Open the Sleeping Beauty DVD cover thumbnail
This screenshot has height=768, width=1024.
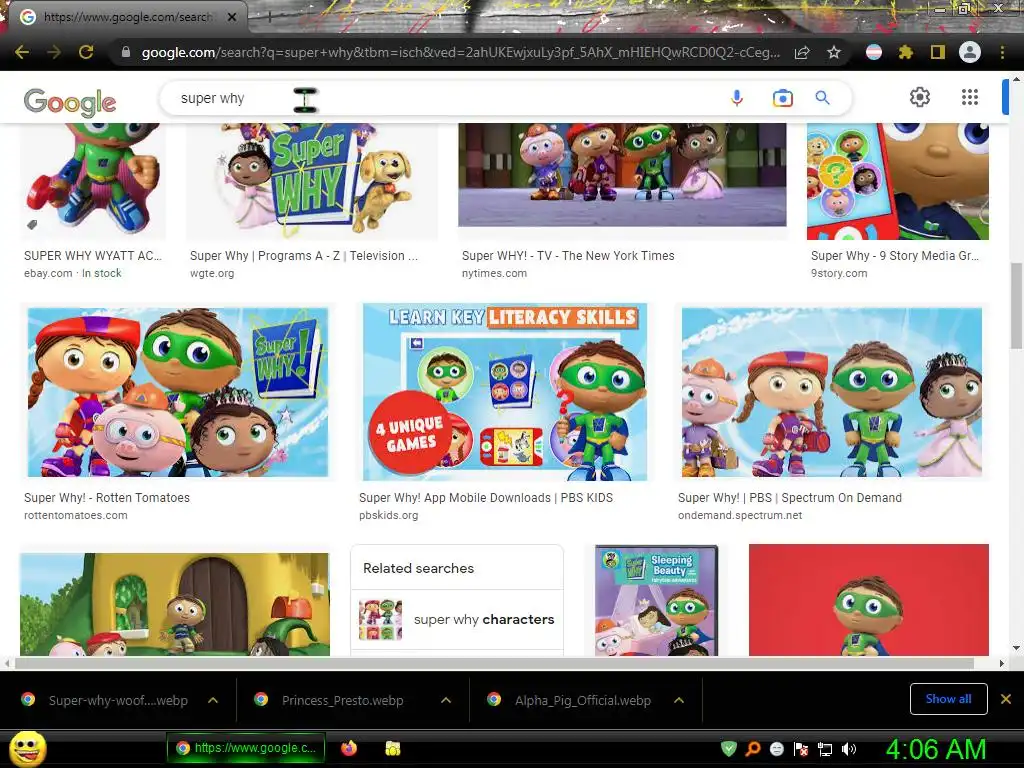656,601
